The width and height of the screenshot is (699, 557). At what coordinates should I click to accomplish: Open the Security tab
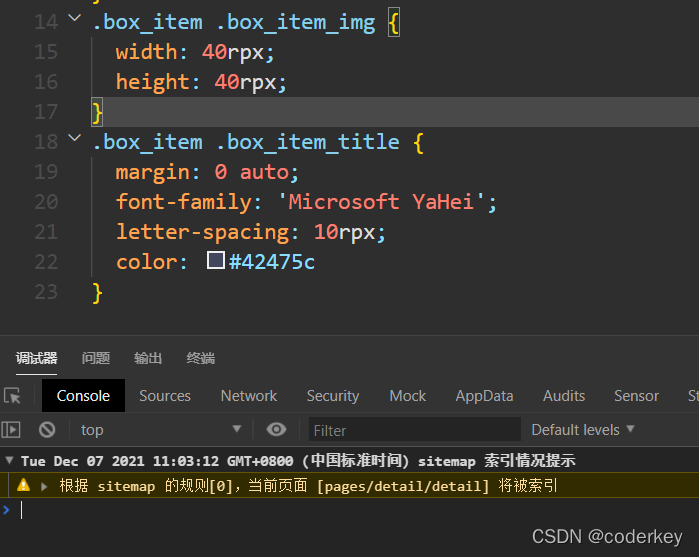click(333, 396)
